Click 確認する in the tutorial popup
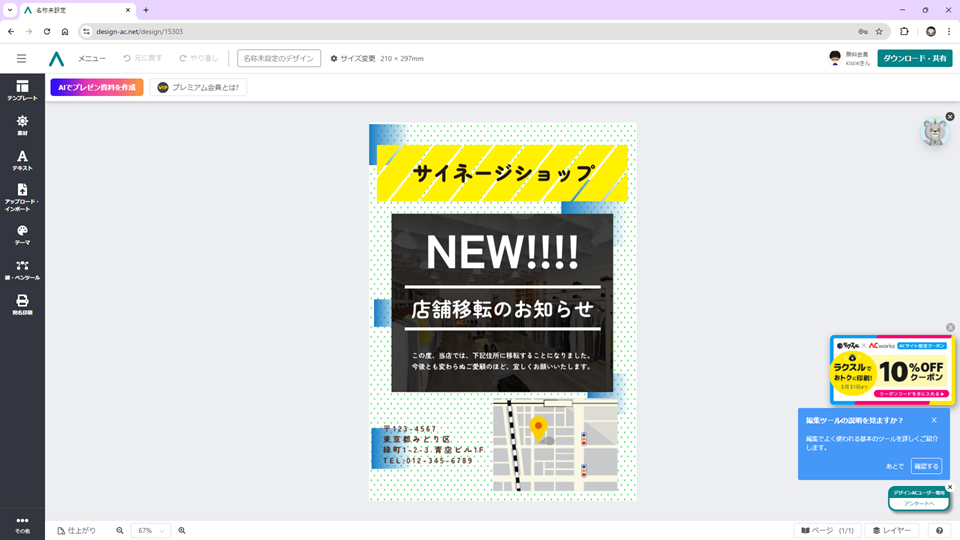The height and width of the screenshot is (540, 960). coord(926,466)
